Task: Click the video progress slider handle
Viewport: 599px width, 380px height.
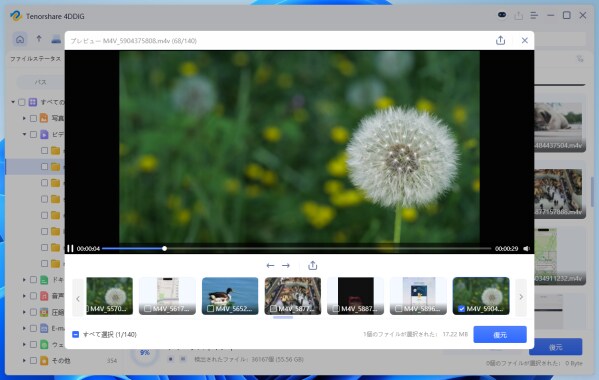Action: point(164,249)
